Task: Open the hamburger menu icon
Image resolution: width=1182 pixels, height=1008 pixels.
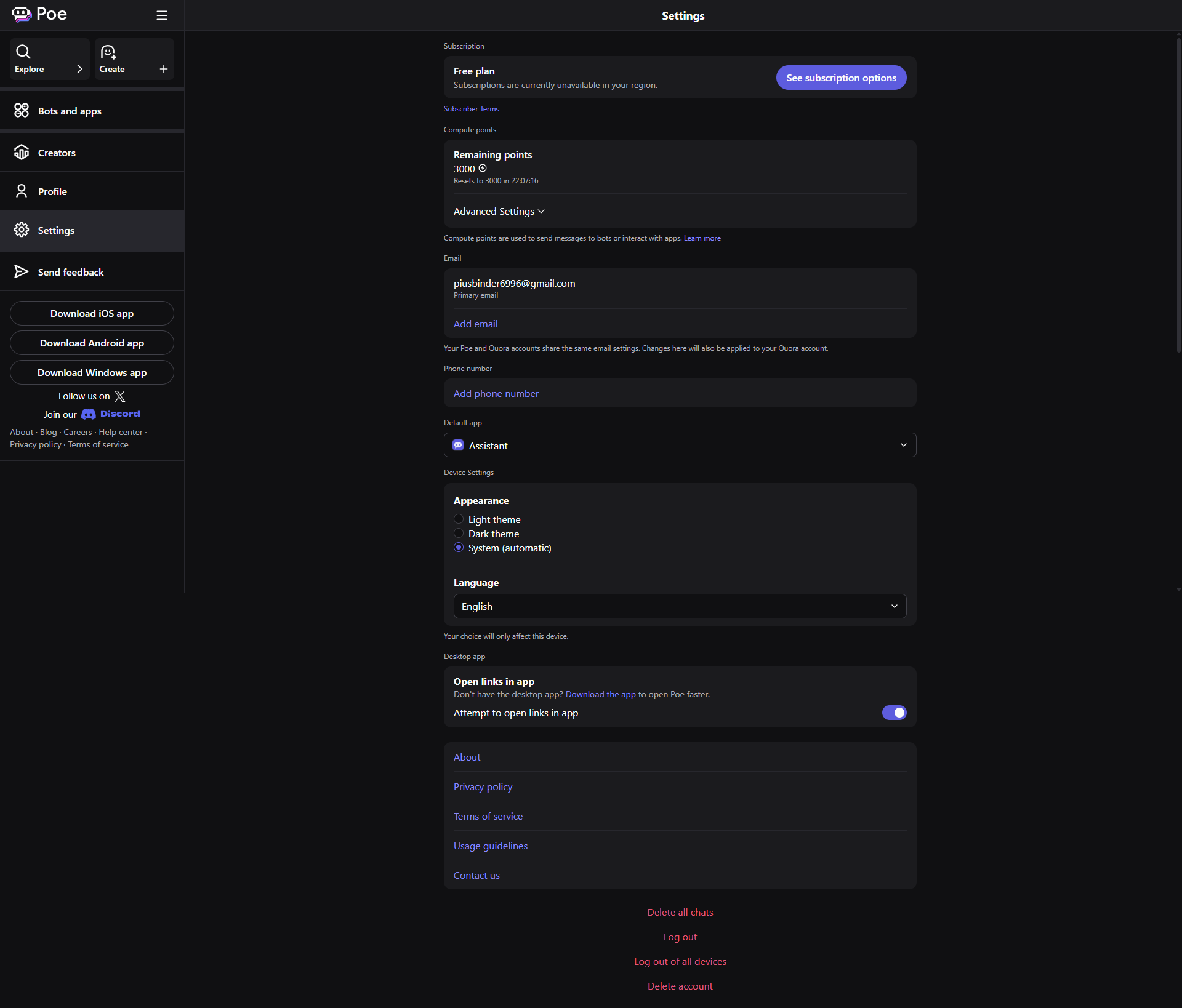Action: [x=162, y=15]
